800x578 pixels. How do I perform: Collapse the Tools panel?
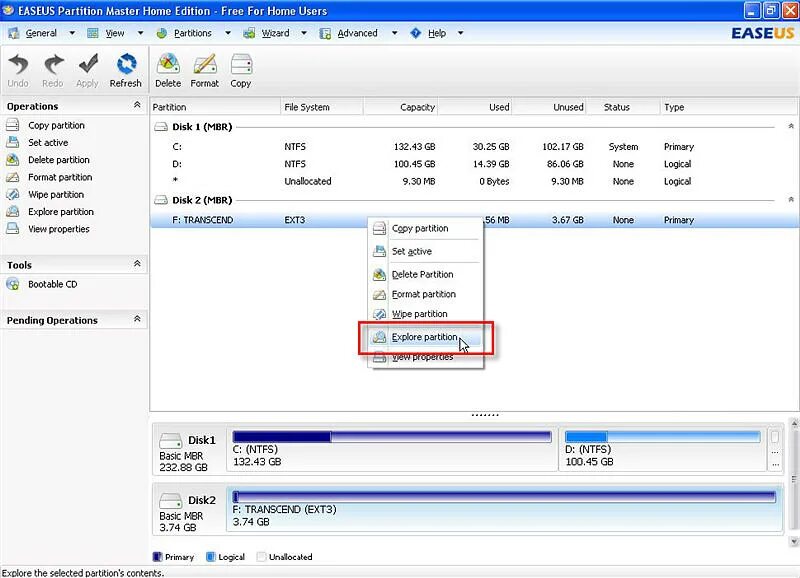click(138, 265)
